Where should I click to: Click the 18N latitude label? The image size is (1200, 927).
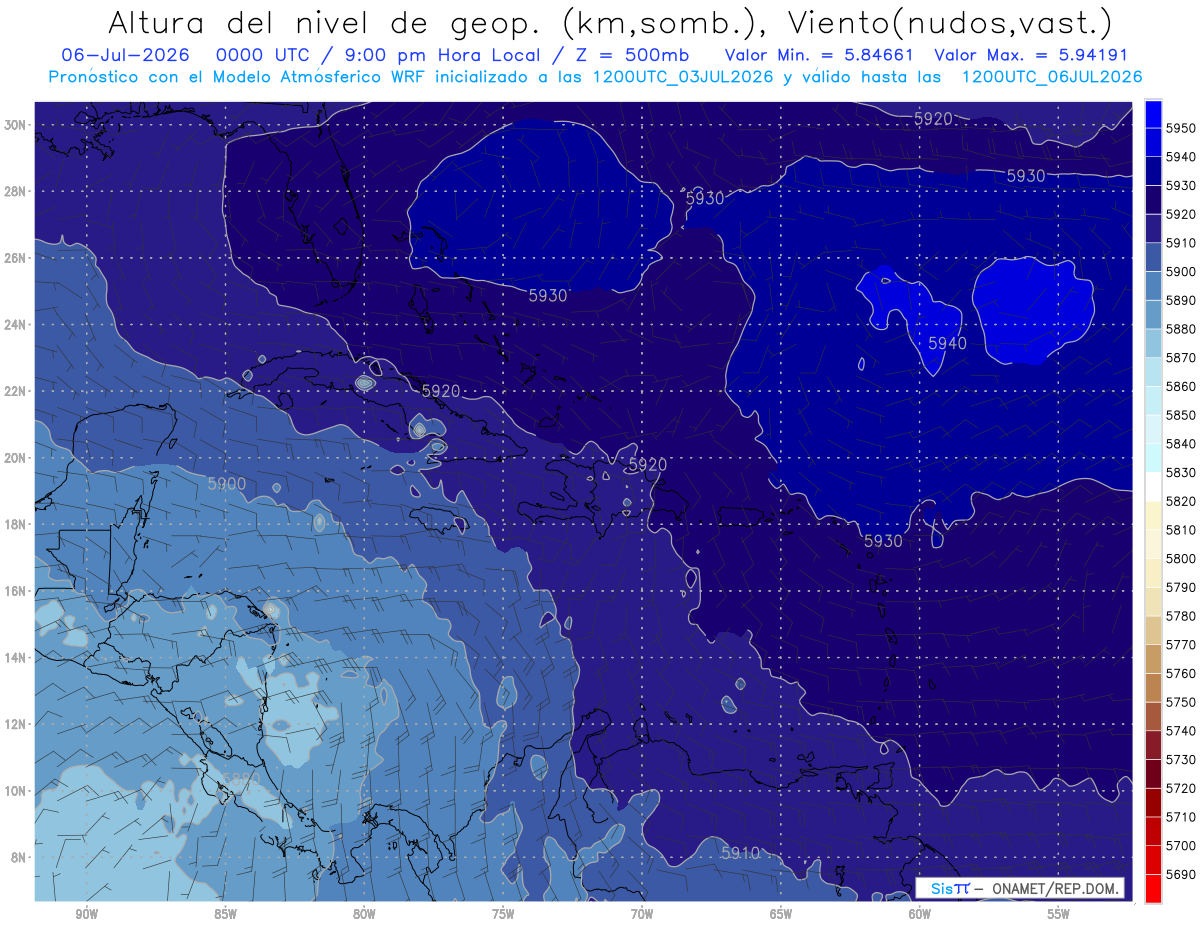click(17, 524)
